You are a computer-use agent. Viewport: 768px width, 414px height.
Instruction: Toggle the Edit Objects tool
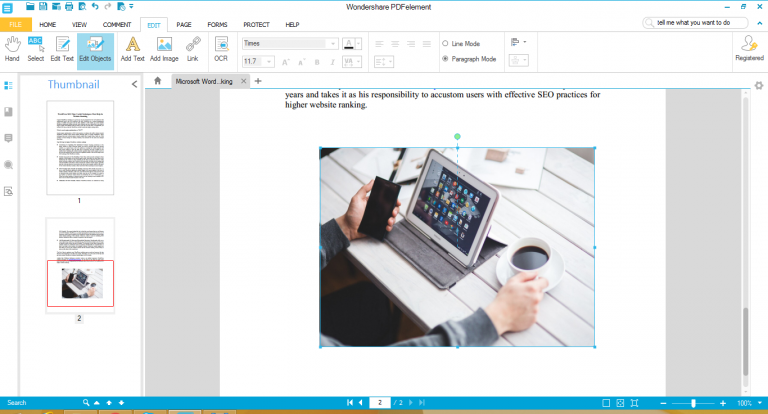pos(96,48)
